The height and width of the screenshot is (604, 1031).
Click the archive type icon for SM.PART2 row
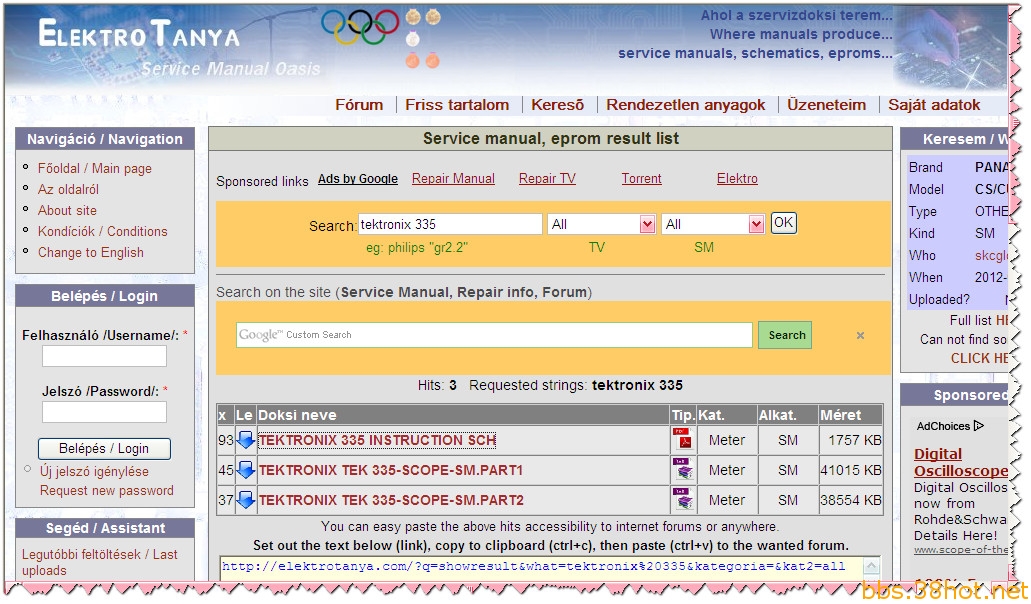[682, 500]
